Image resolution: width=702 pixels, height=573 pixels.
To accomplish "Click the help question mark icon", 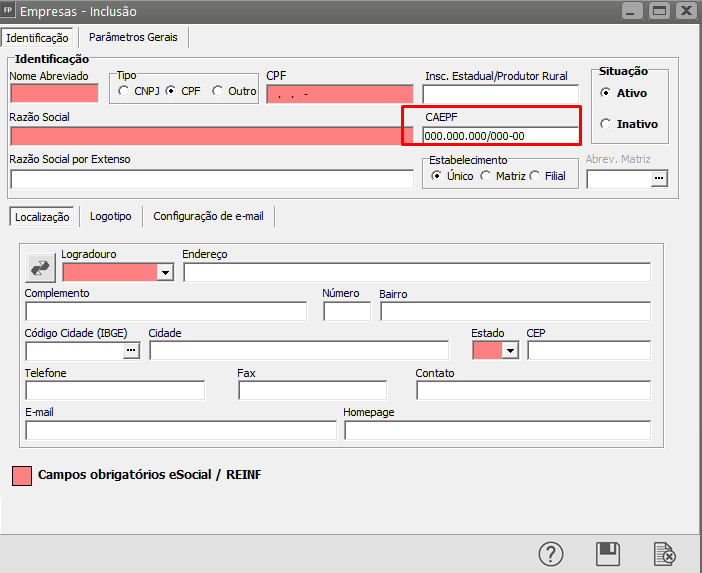I will [551, 553].
